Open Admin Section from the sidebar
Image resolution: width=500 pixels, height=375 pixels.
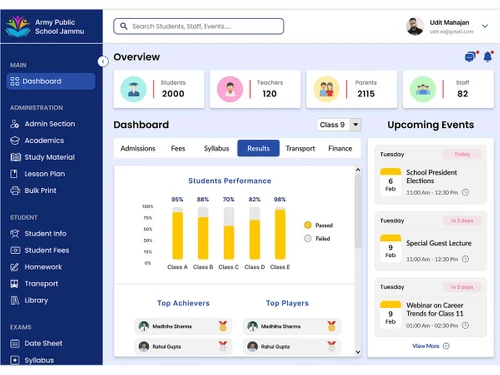click(x=51, y=124)
